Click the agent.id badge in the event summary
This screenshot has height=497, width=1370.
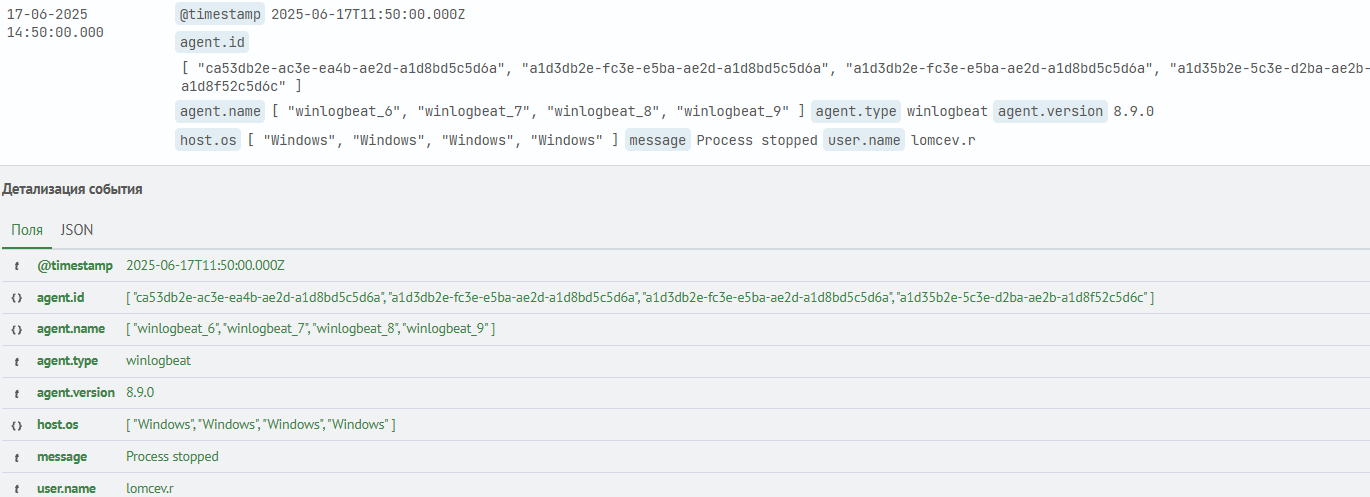tap(211, 42)
